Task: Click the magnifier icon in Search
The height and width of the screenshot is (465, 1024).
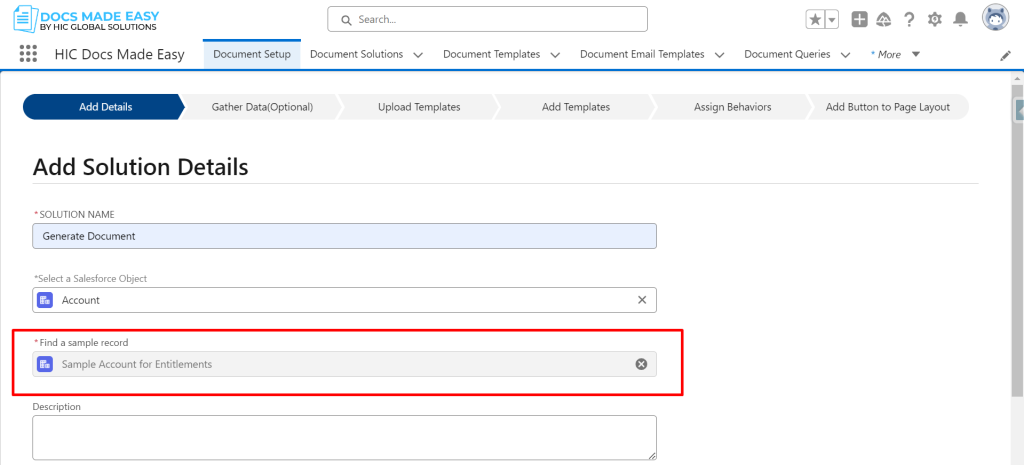Action: pyautogui.click(x=346, y=20)
